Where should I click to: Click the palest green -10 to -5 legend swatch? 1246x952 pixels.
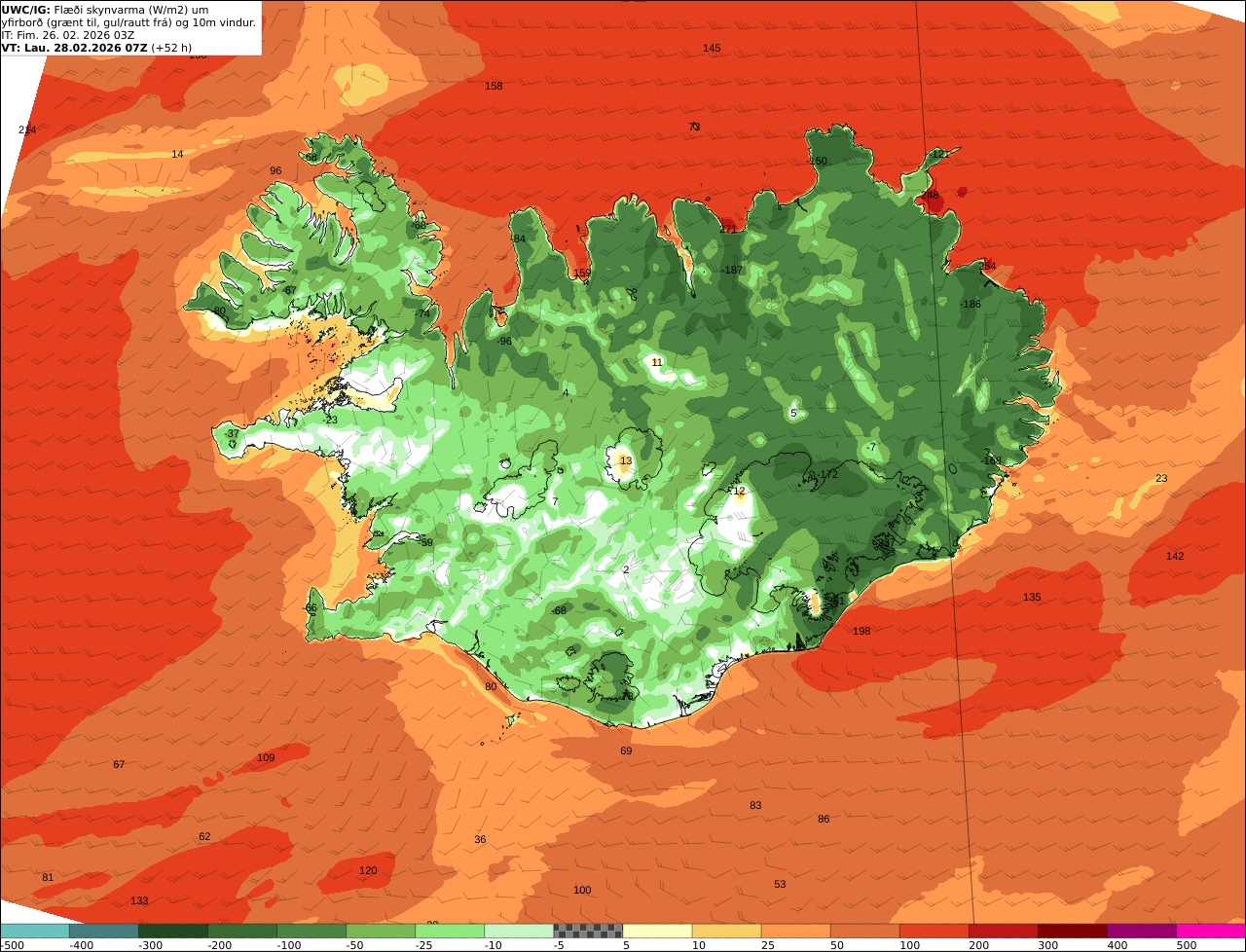tap(518, 931)
